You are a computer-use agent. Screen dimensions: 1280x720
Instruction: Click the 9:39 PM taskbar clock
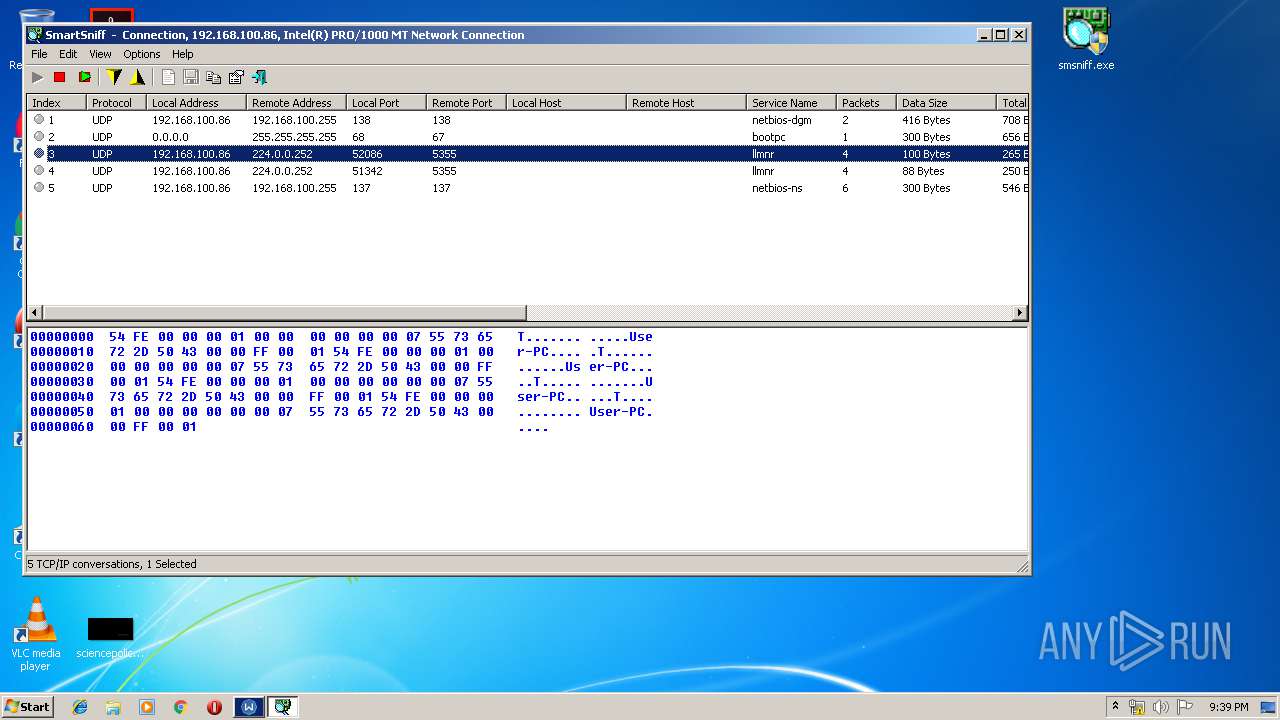tap(1229, 707)
